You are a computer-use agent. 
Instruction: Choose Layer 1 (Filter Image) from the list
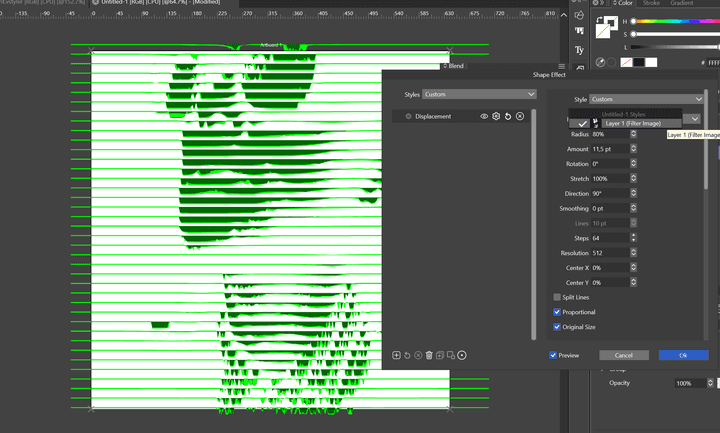[x=633, y=124]
